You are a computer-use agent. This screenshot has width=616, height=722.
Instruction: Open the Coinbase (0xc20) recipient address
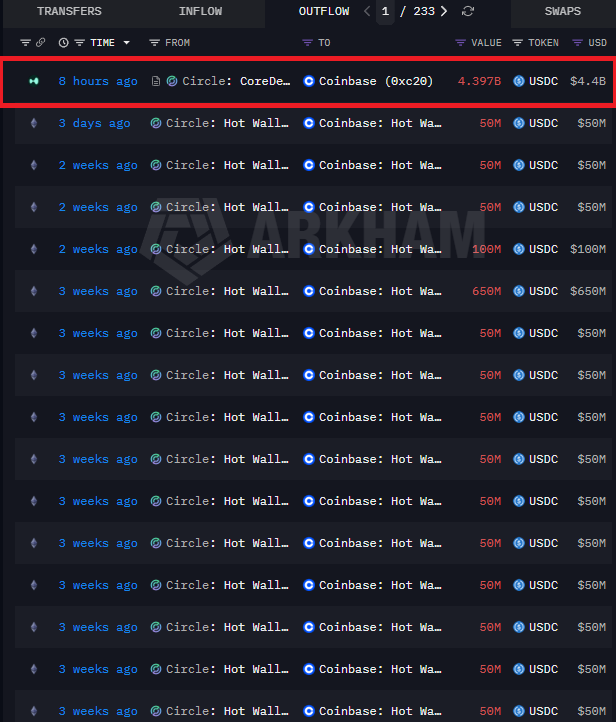[x=376, y=81]
